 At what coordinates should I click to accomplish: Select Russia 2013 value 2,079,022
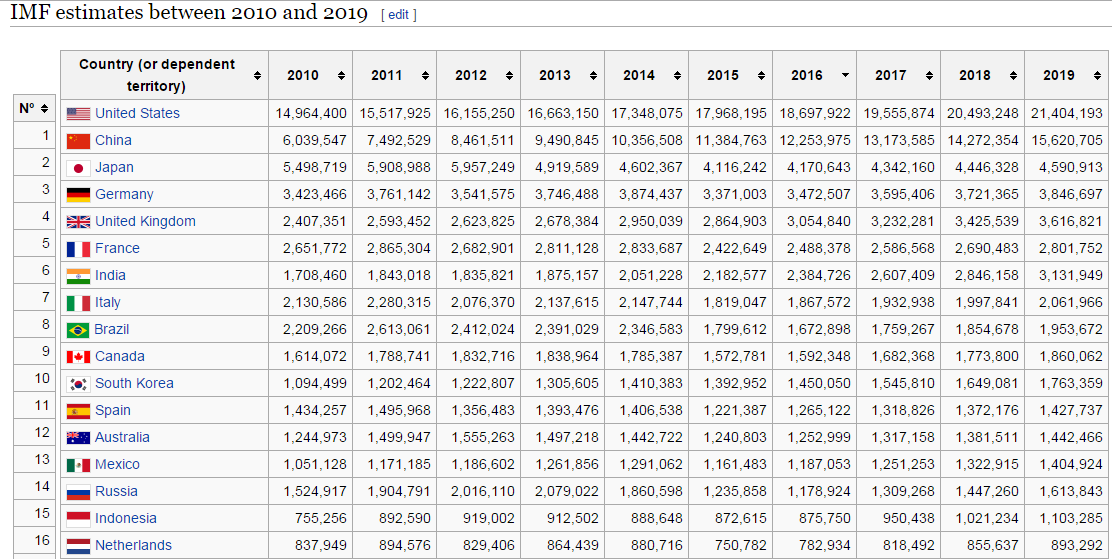coord(567,491)
